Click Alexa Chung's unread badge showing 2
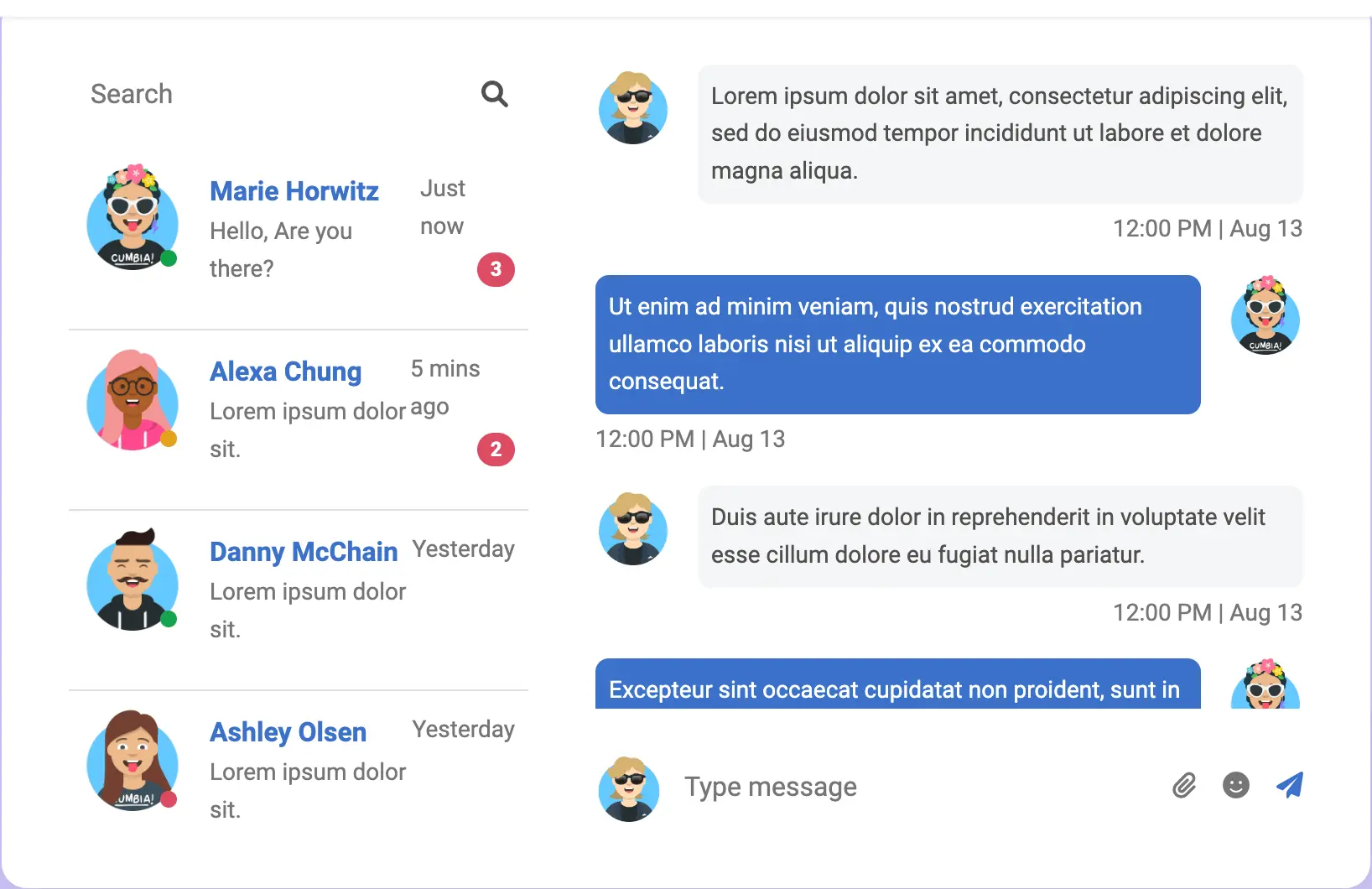 coord(496,450)
